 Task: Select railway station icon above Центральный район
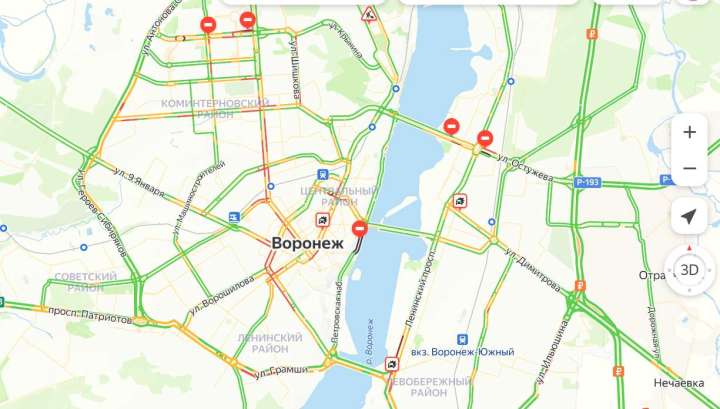point(323,174)
